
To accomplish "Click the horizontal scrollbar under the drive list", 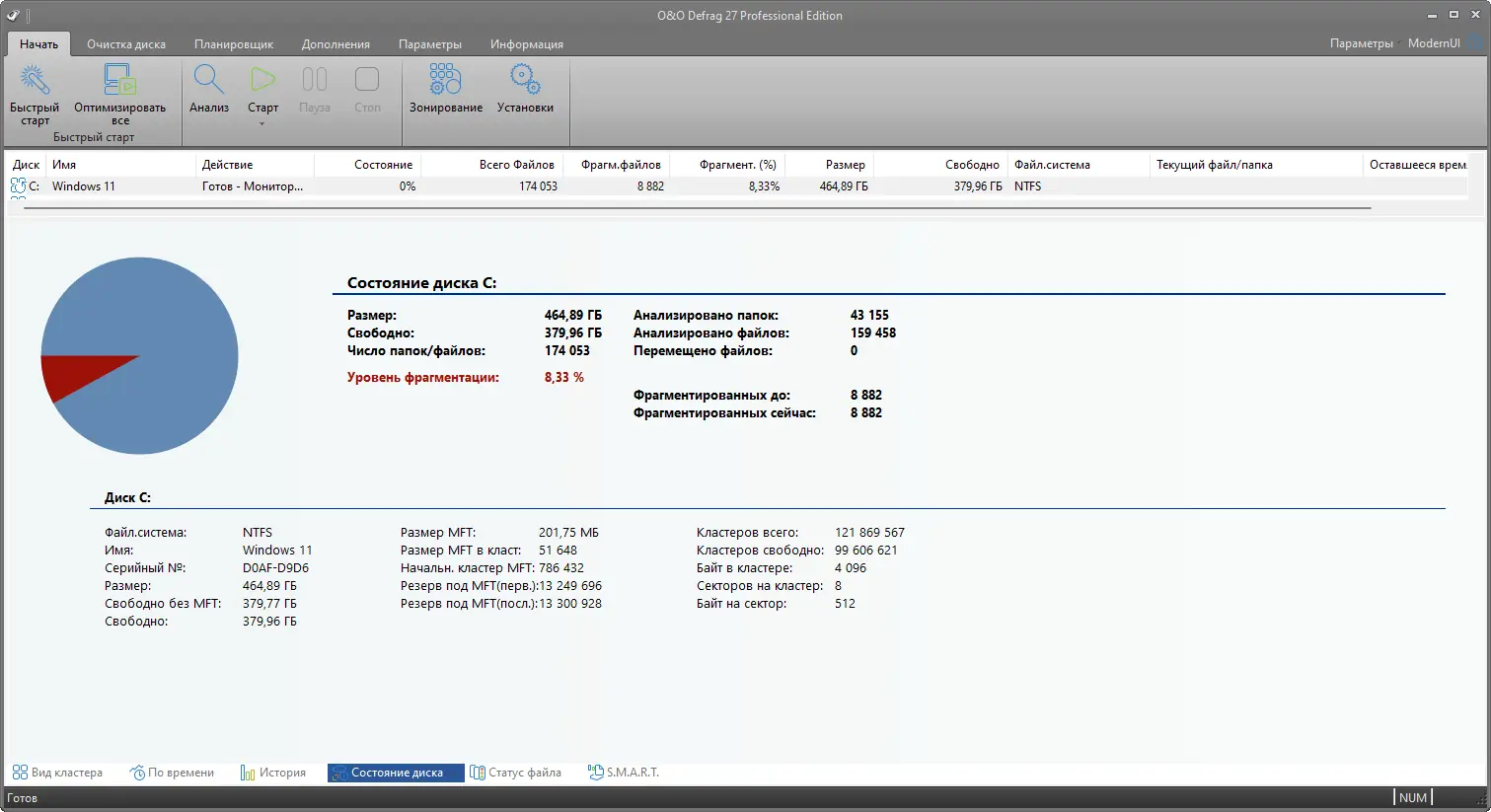I will tap(697, 208).
